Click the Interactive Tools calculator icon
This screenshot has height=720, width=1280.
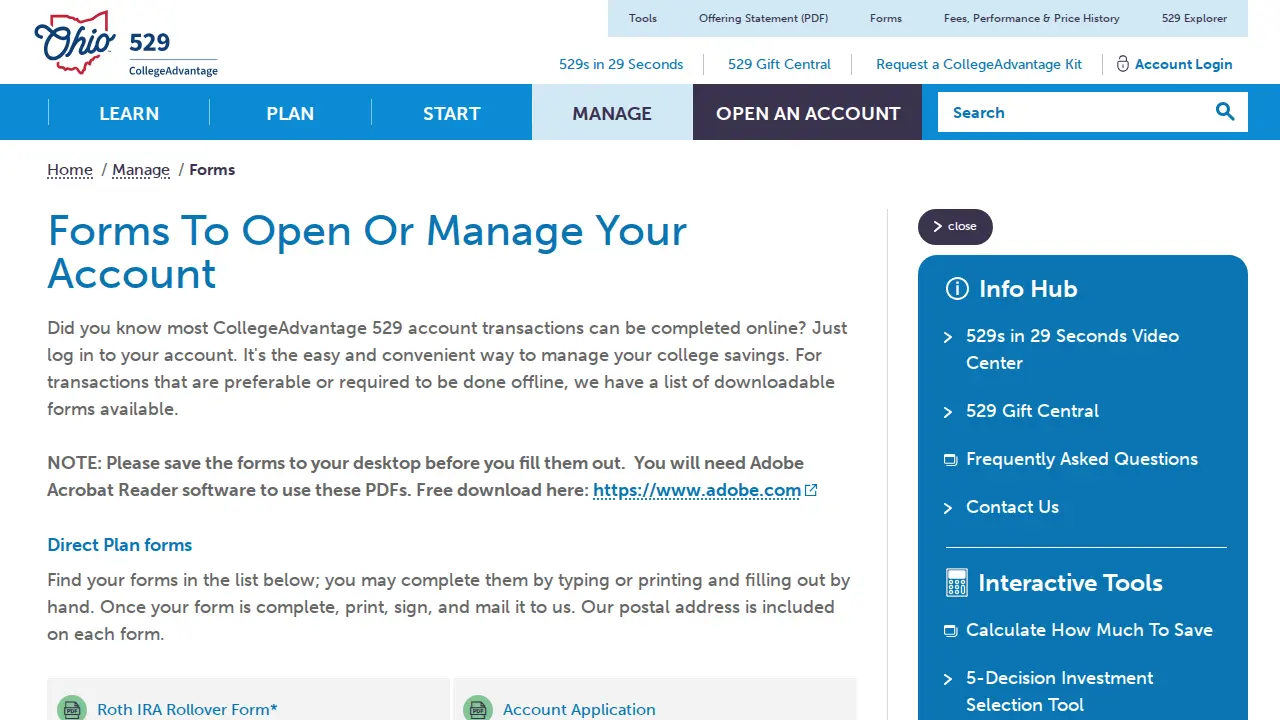(957, 583)
